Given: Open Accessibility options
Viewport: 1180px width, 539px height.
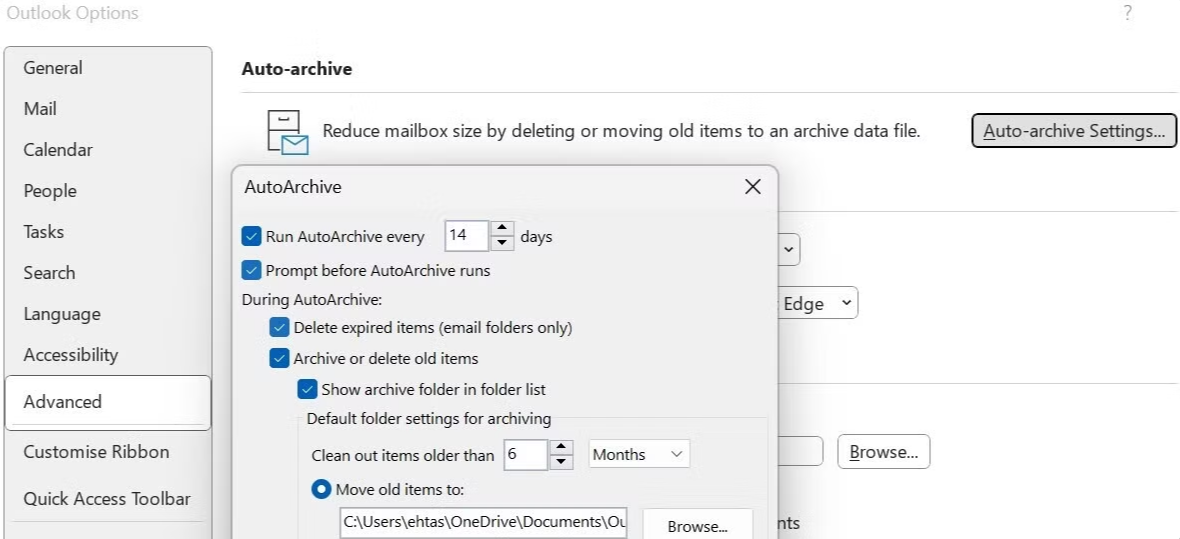Looking at the screenshot, I should click(x=108, y=355).
